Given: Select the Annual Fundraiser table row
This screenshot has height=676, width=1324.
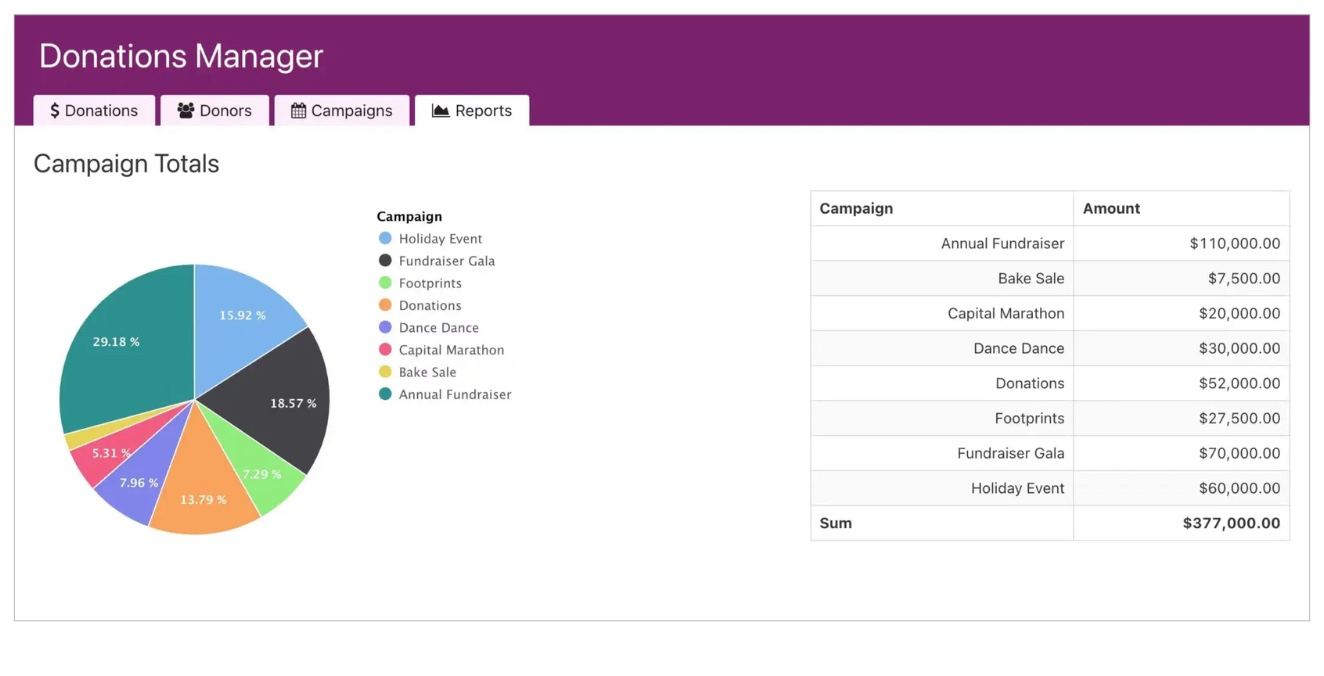Looking at the screenshot, I should 1002,243.
